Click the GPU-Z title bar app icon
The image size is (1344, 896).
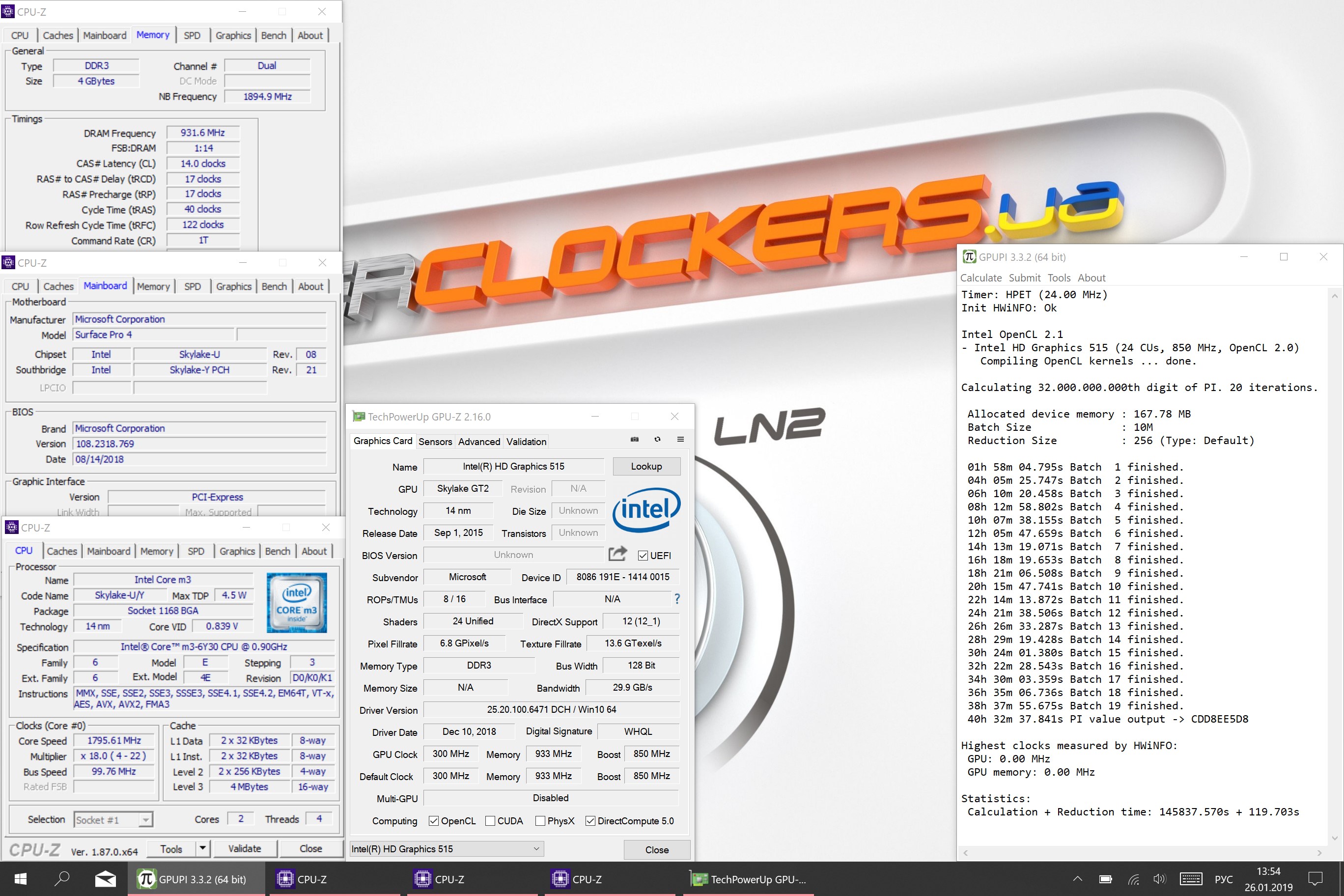358,417
